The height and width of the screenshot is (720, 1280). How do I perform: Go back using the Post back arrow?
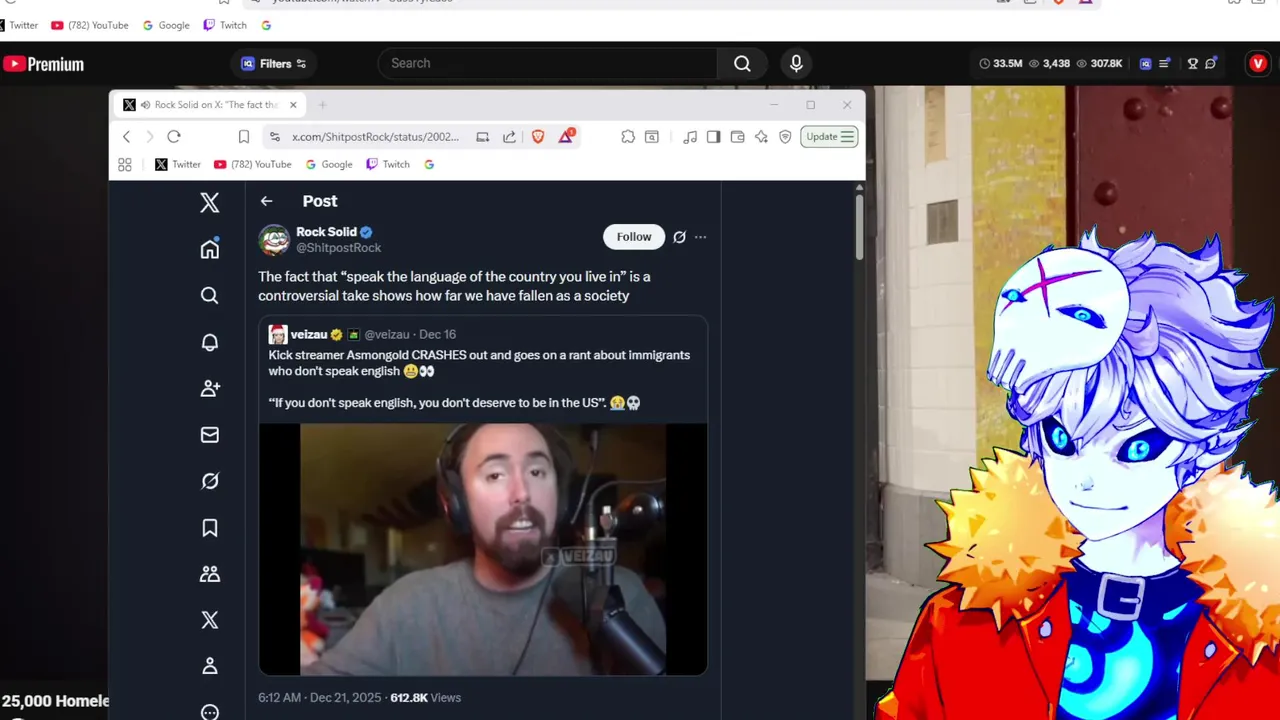[266, 201]
